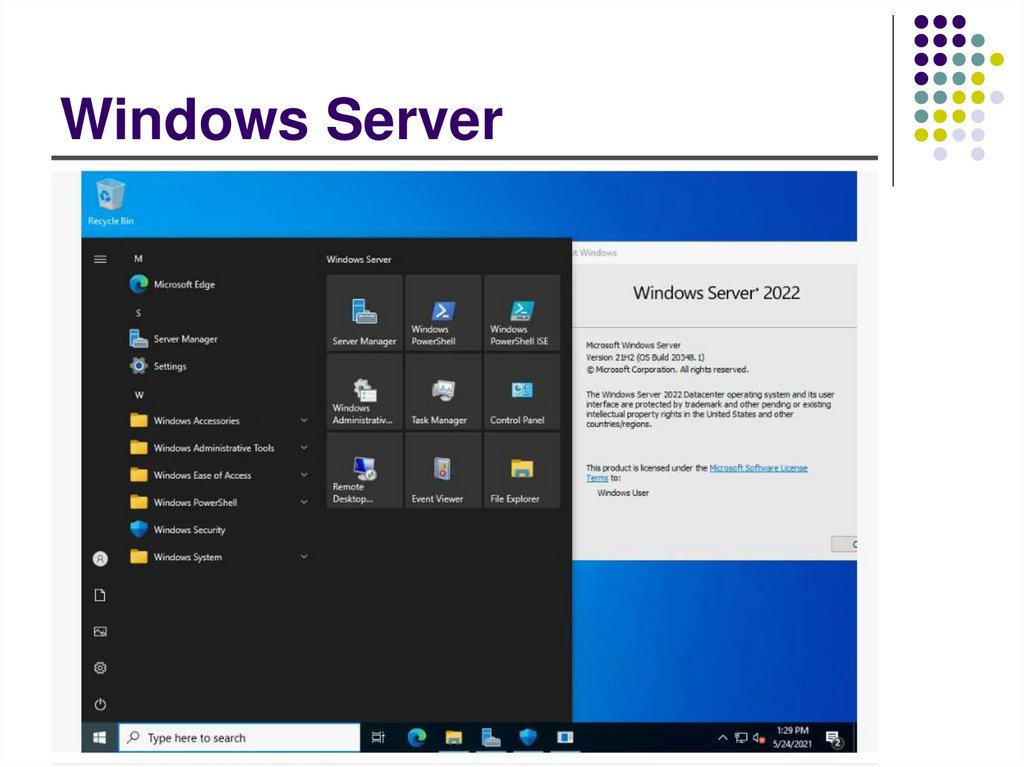The image size is (1024, 767).
Task: Open File Explorer from the taskbar
Action: [x=454, y=738]
